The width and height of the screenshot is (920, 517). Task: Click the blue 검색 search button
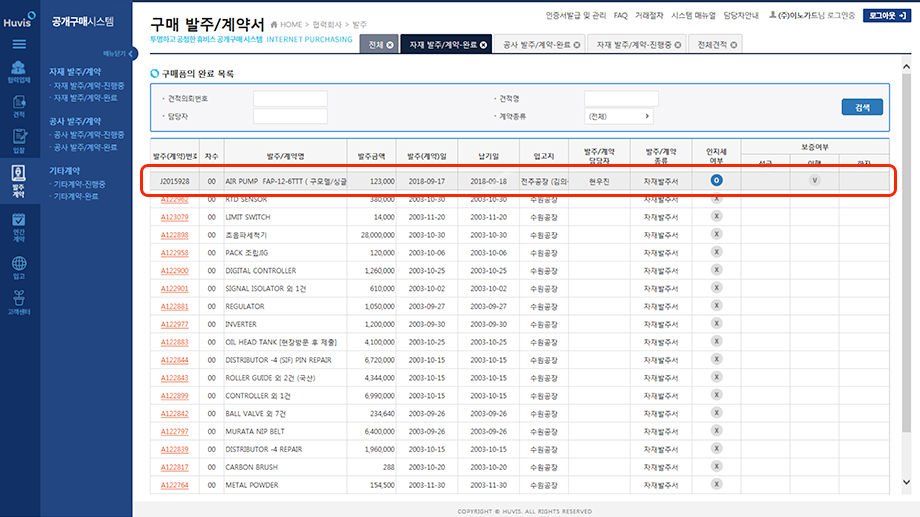coord(862,107)
